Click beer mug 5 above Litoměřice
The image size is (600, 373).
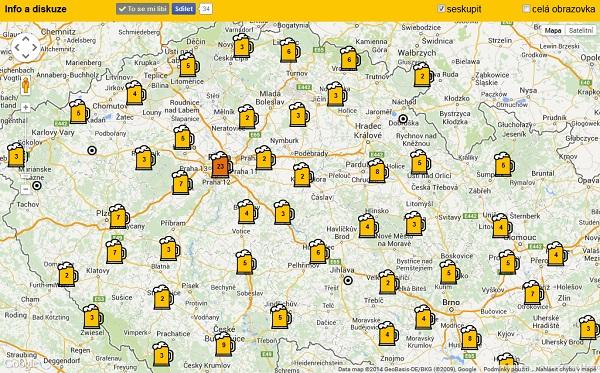(189, 65)
